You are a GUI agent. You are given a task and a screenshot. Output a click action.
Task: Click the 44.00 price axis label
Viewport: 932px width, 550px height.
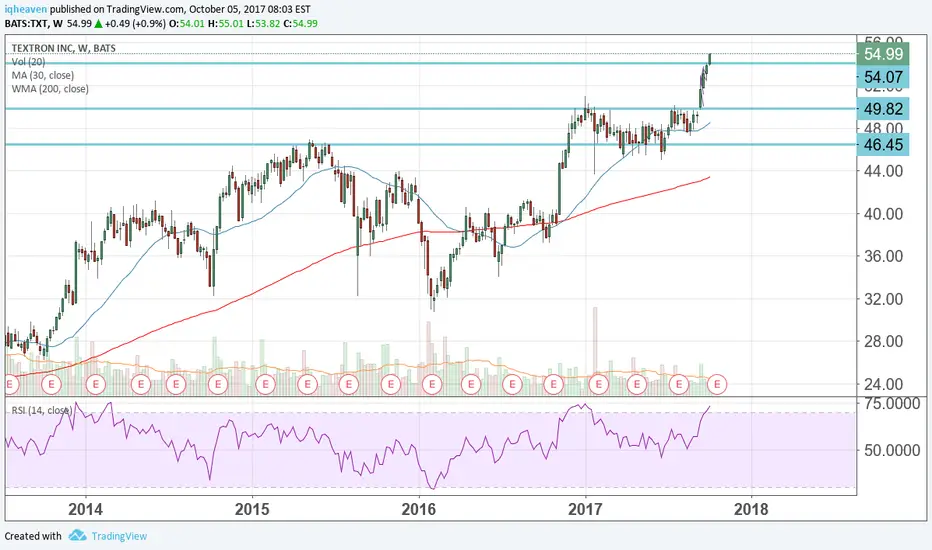coord(883,171)
